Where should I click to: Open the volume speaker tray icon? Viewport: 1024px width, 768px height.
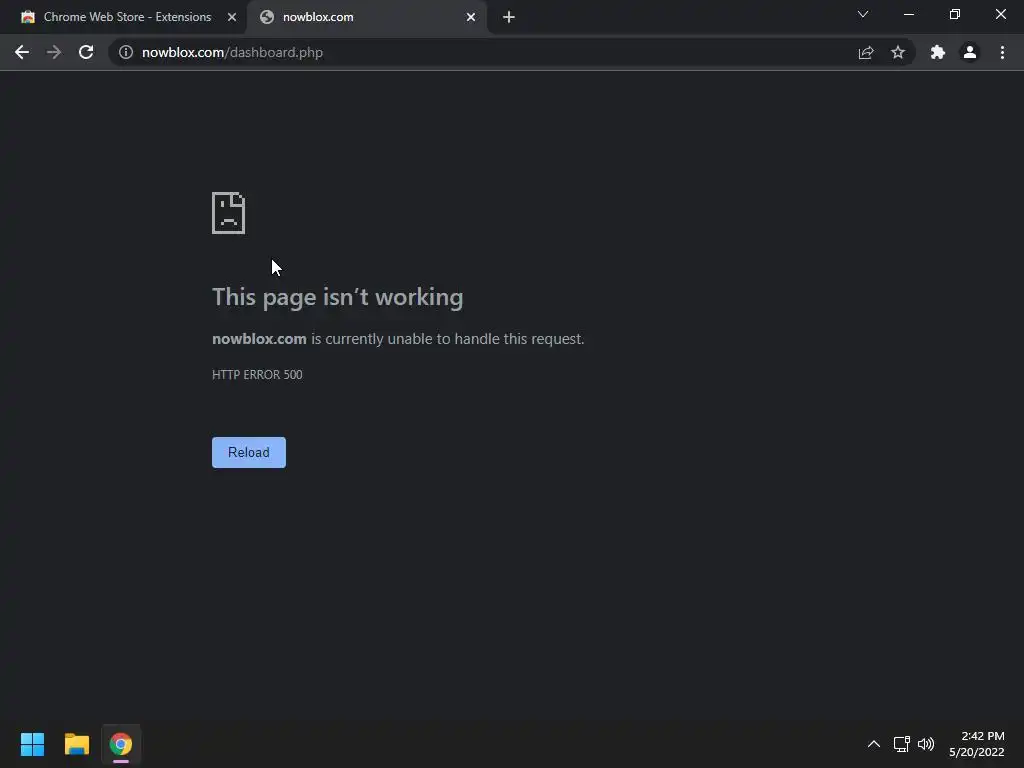point(926,744)
